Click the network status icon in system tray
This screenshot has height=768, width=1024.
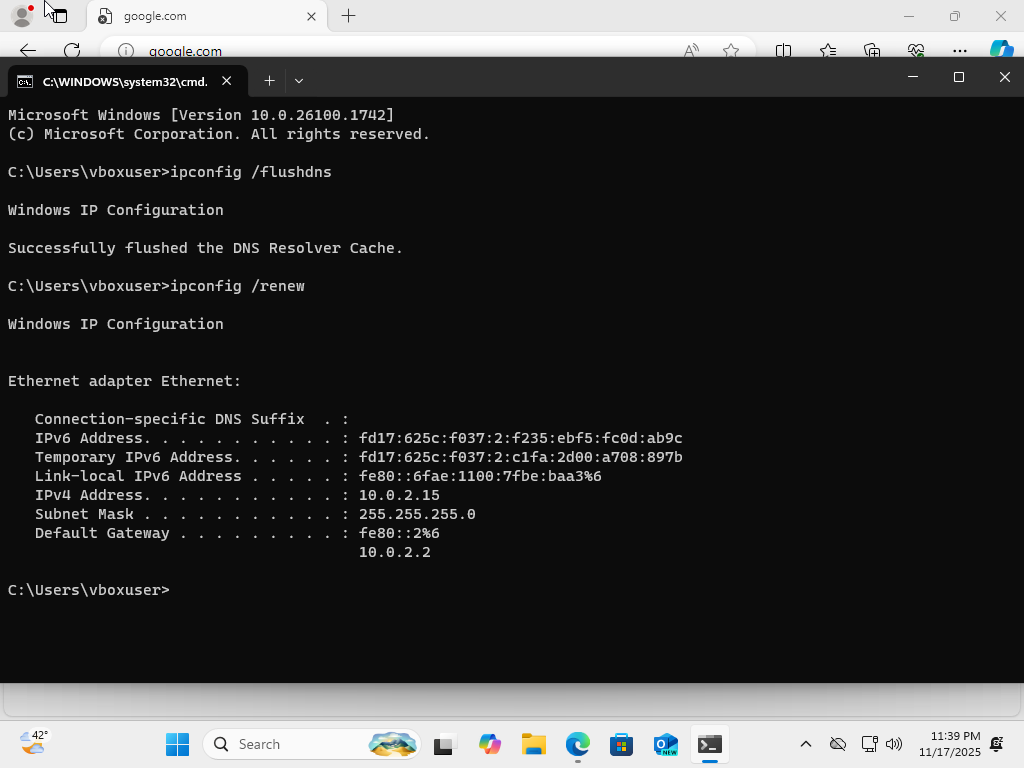(869, 744)
